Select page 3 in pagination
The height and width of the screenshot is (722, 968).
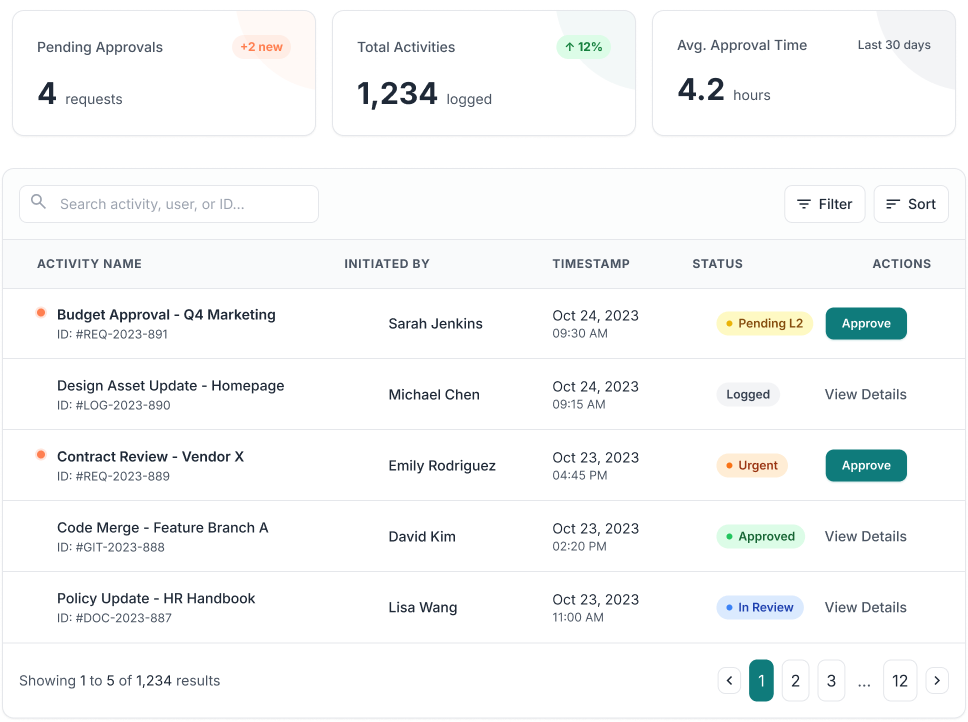(831, 681)
